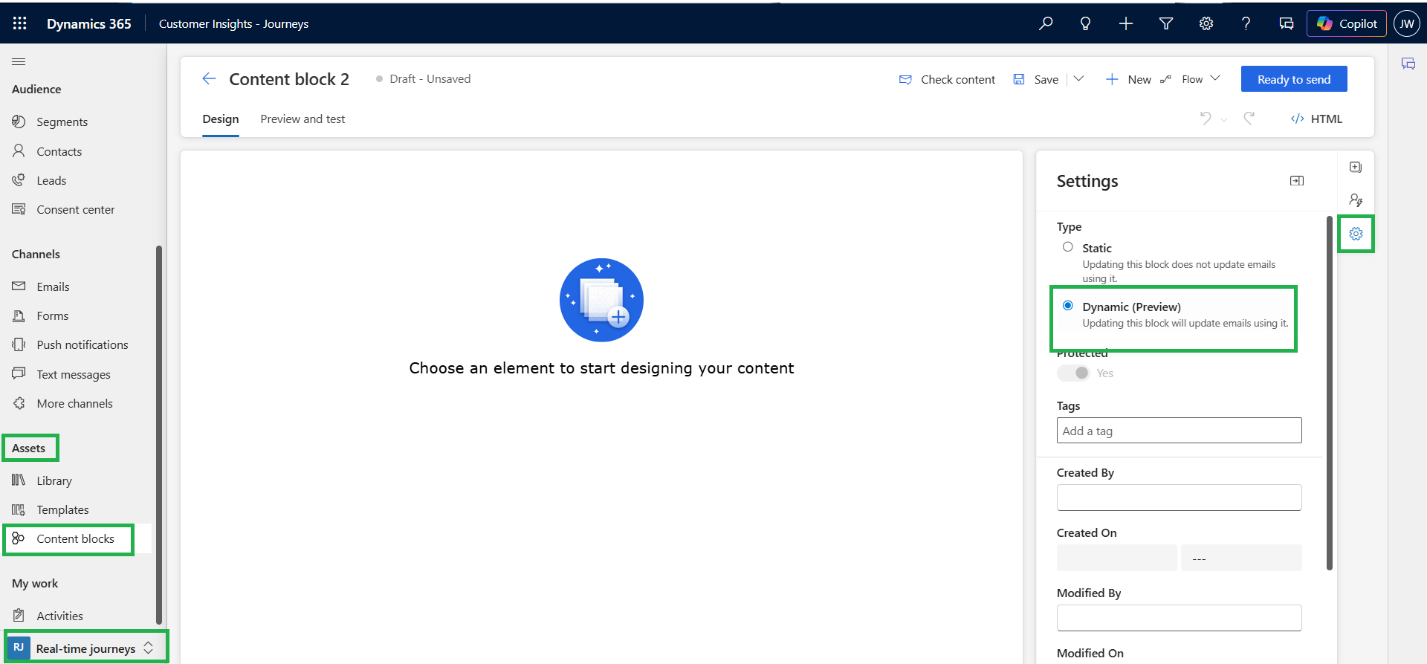1427x664 pixels.
Task: Open Activities under My work
Action: pos(59,616)
